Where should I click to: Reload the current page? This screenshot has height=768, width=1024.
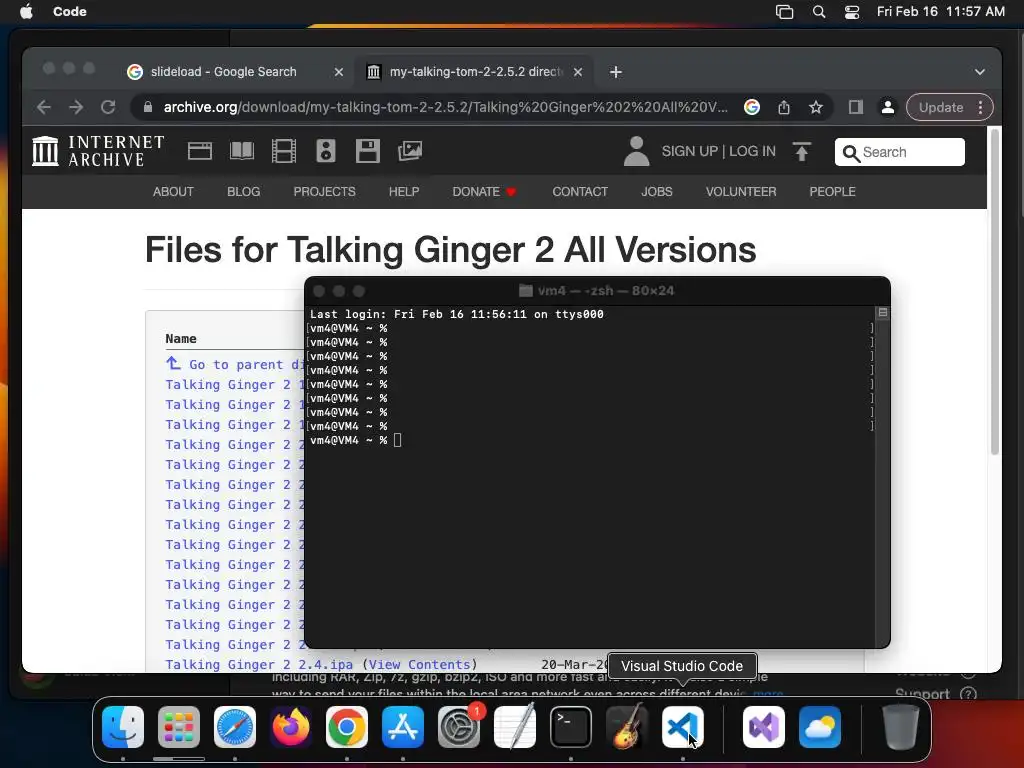tap(108, 107)
